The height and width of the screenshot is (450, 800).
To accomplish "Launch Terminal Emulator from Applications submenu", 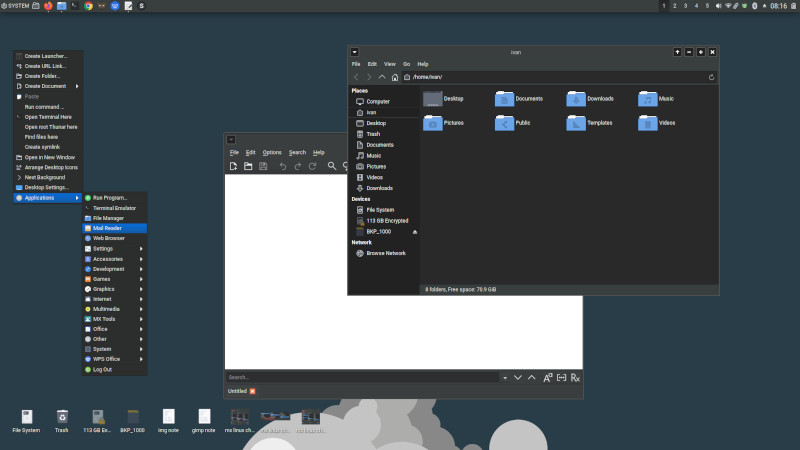I will click(115, 208).
